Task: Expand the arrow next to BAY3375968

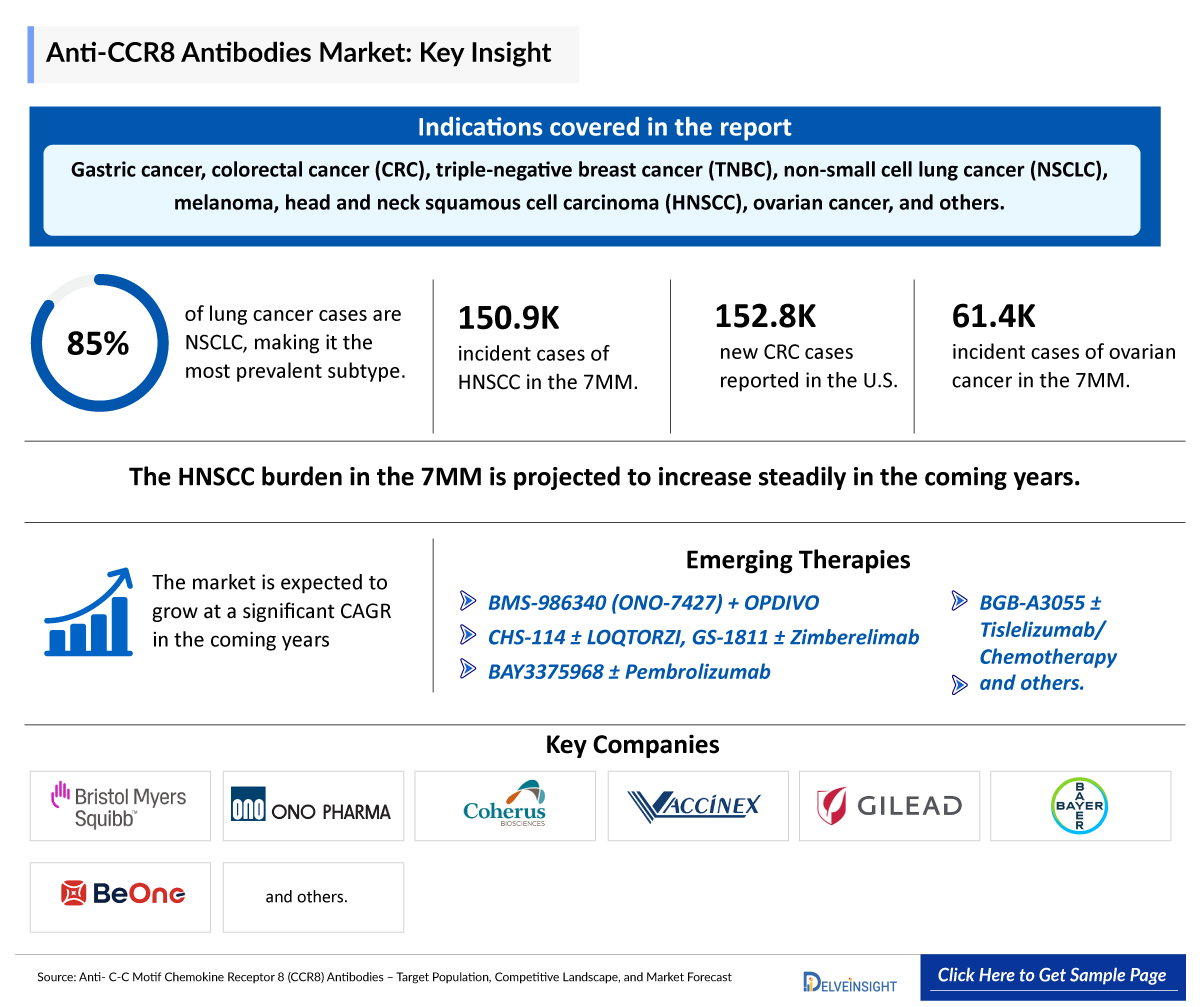Action: click(x=467, y=671)
